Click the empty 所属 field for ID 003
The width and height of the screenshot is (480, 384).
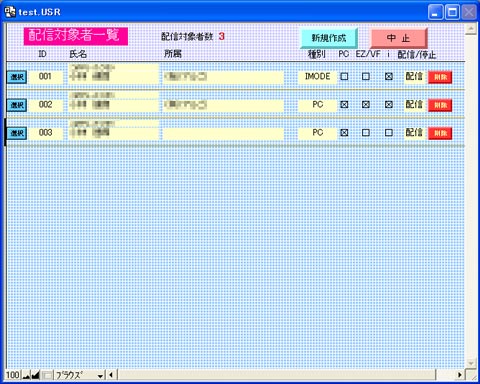223,133
